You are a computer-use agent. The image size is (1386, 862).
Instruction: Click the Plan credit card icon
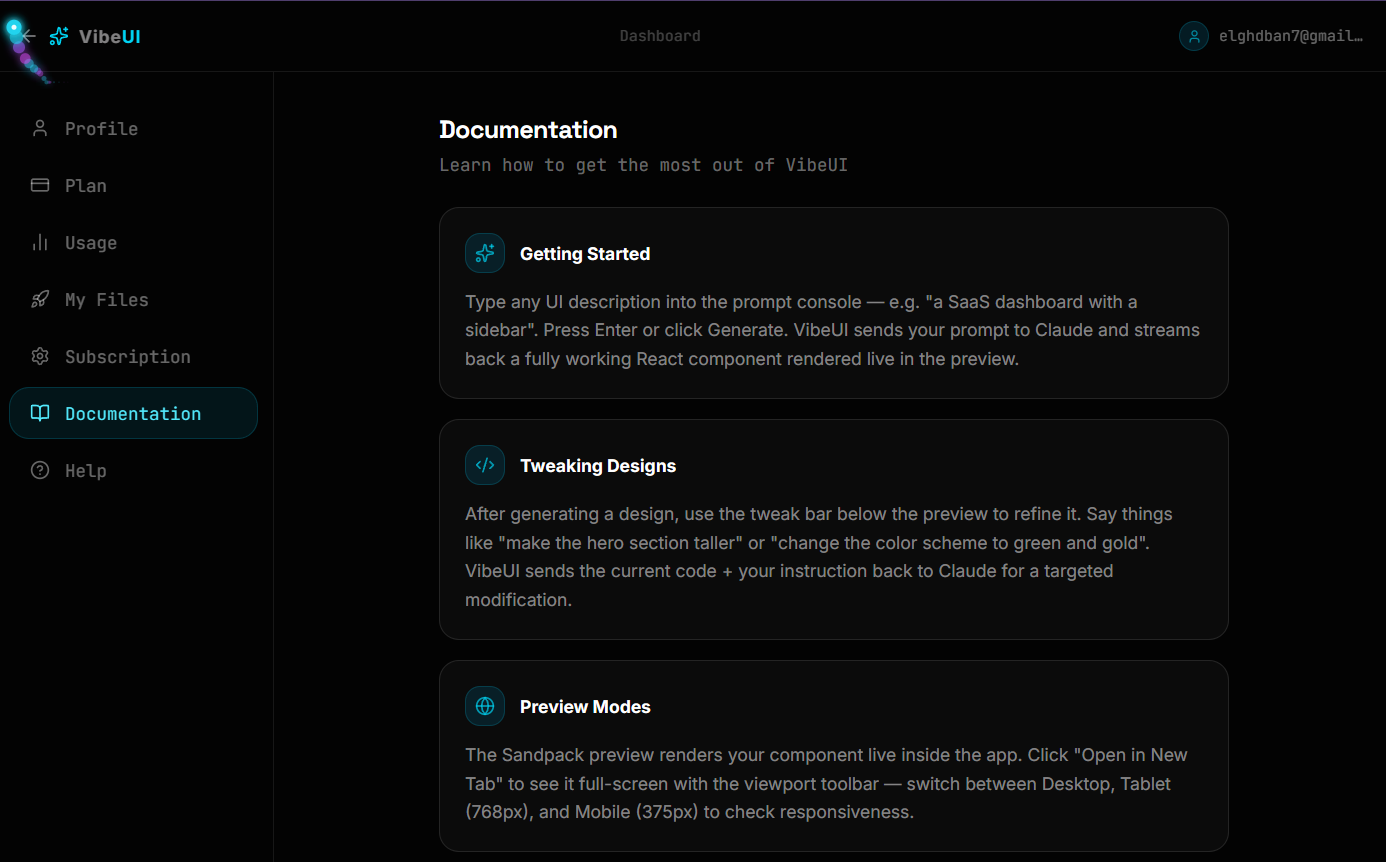[x=40, y=185]
